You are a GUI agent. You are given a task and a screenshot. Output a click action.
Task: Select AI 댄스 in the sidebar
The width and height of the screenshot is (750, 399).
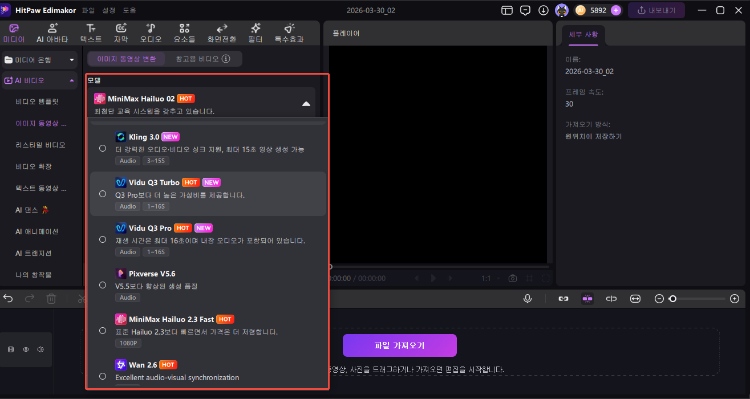pos(32,210)
